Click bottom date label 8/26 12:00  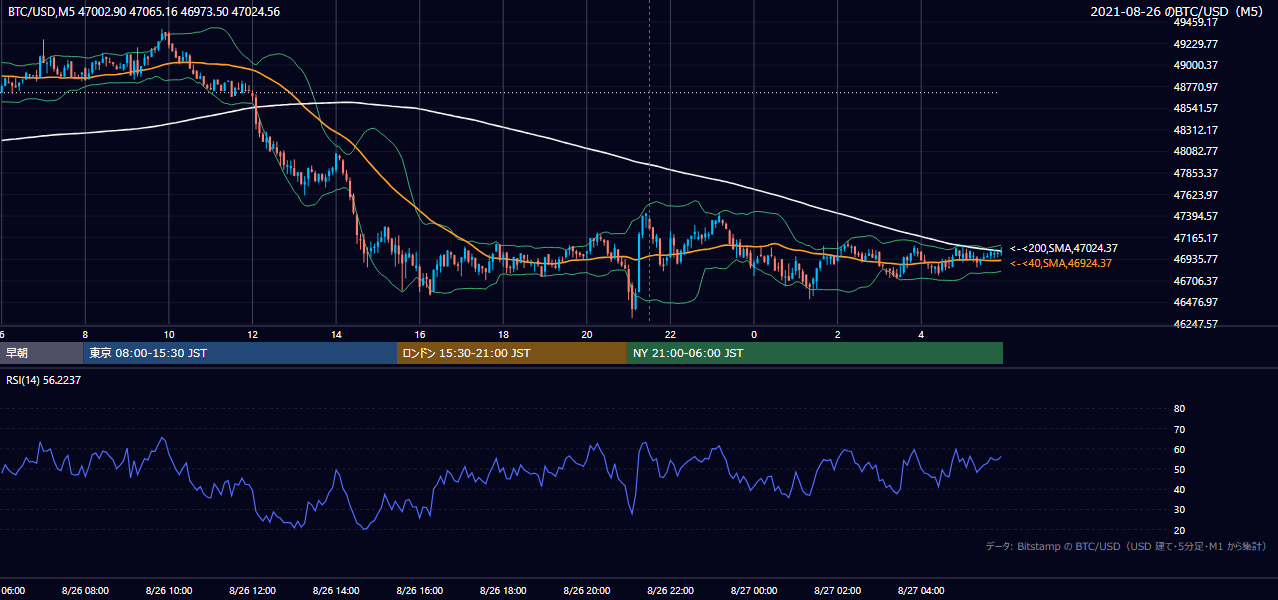click(252, 591)
